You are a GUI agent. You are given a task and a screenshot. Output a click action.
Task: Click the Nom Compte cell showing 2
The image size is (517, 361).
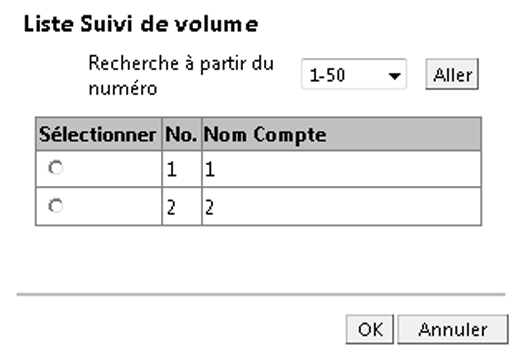[x=341, y=207]
